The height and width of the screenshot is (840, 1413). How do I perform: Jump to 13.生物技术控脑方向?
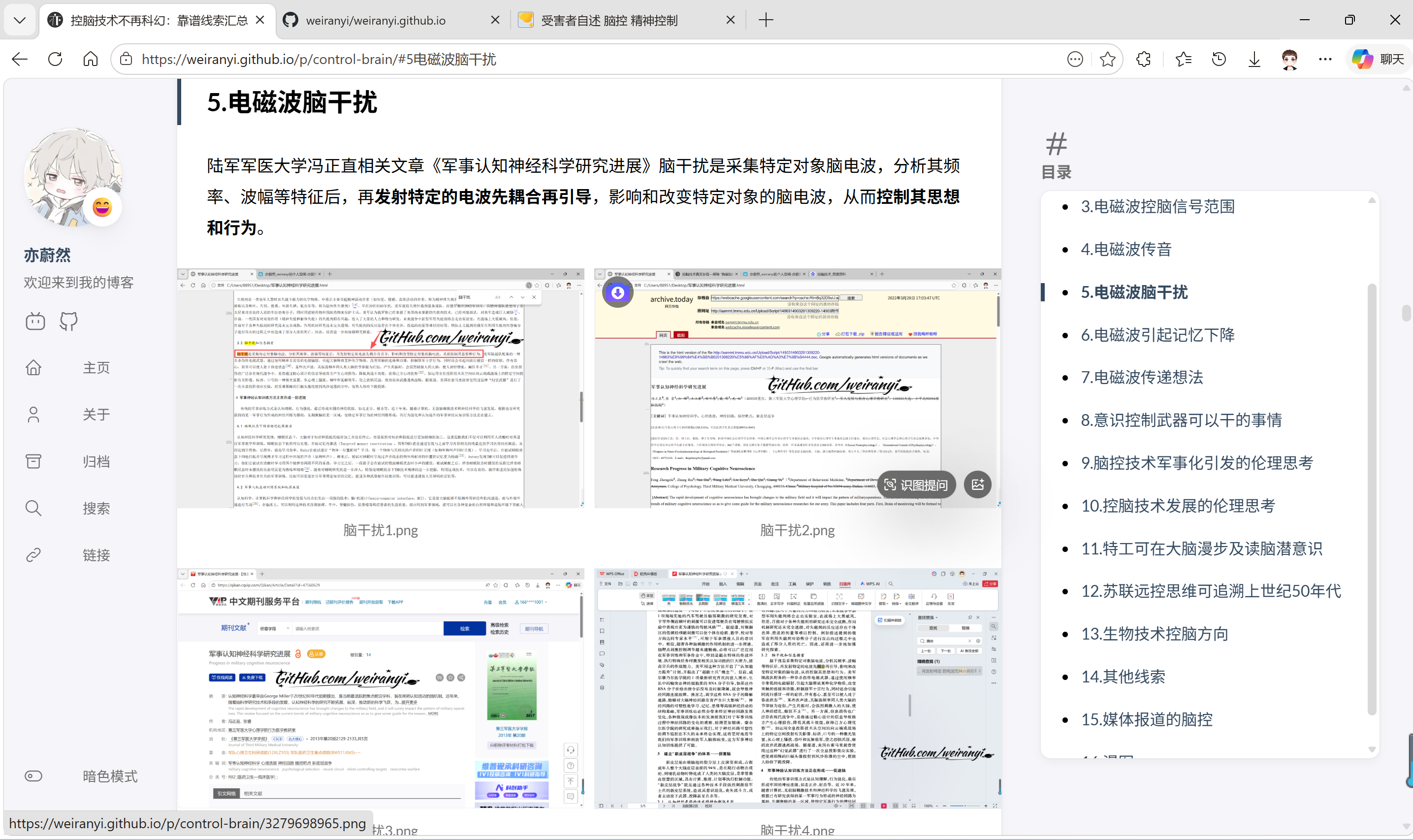pos(1155,634)
